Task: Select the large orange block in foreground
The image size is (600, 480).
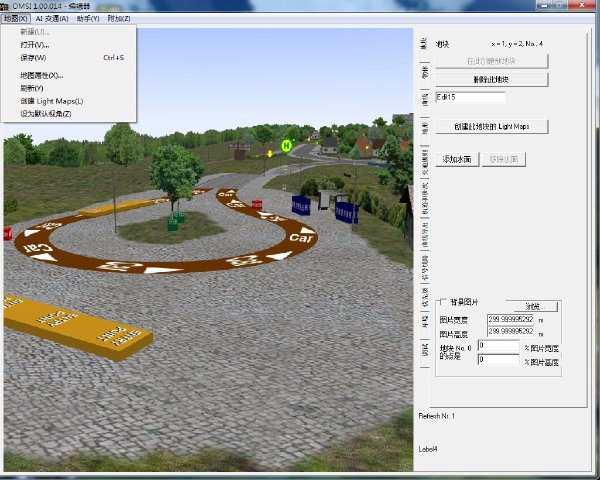Action: [77, 327]
